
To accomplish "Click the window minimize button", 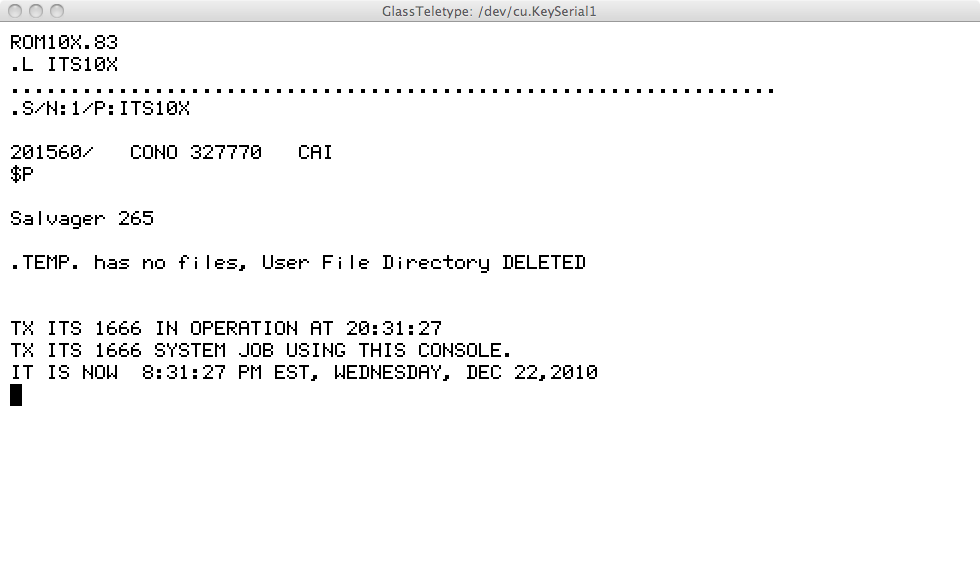I will tap(36, 11).
